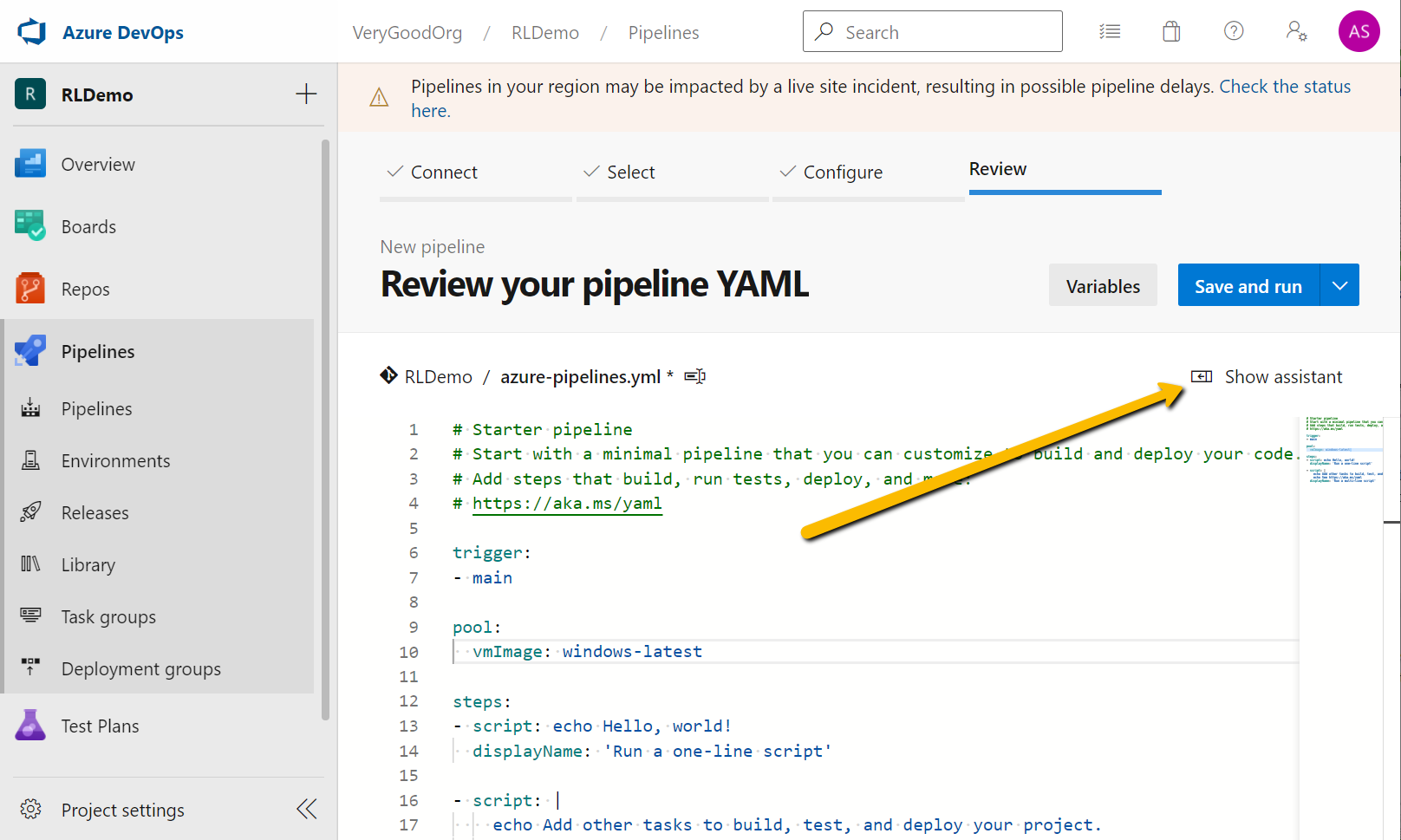The height and width of the screenshot is (840, 1401).
Task: Click the Azure DevOps logo icon
Action: (x=32, y=32)
